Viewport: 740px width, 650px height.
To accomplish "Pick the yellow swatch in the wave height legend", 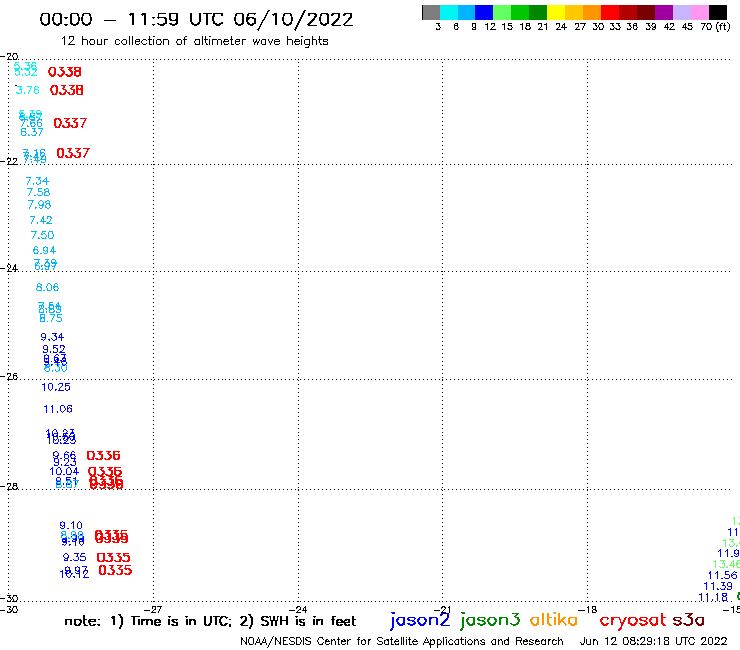I will pos(556,12).
